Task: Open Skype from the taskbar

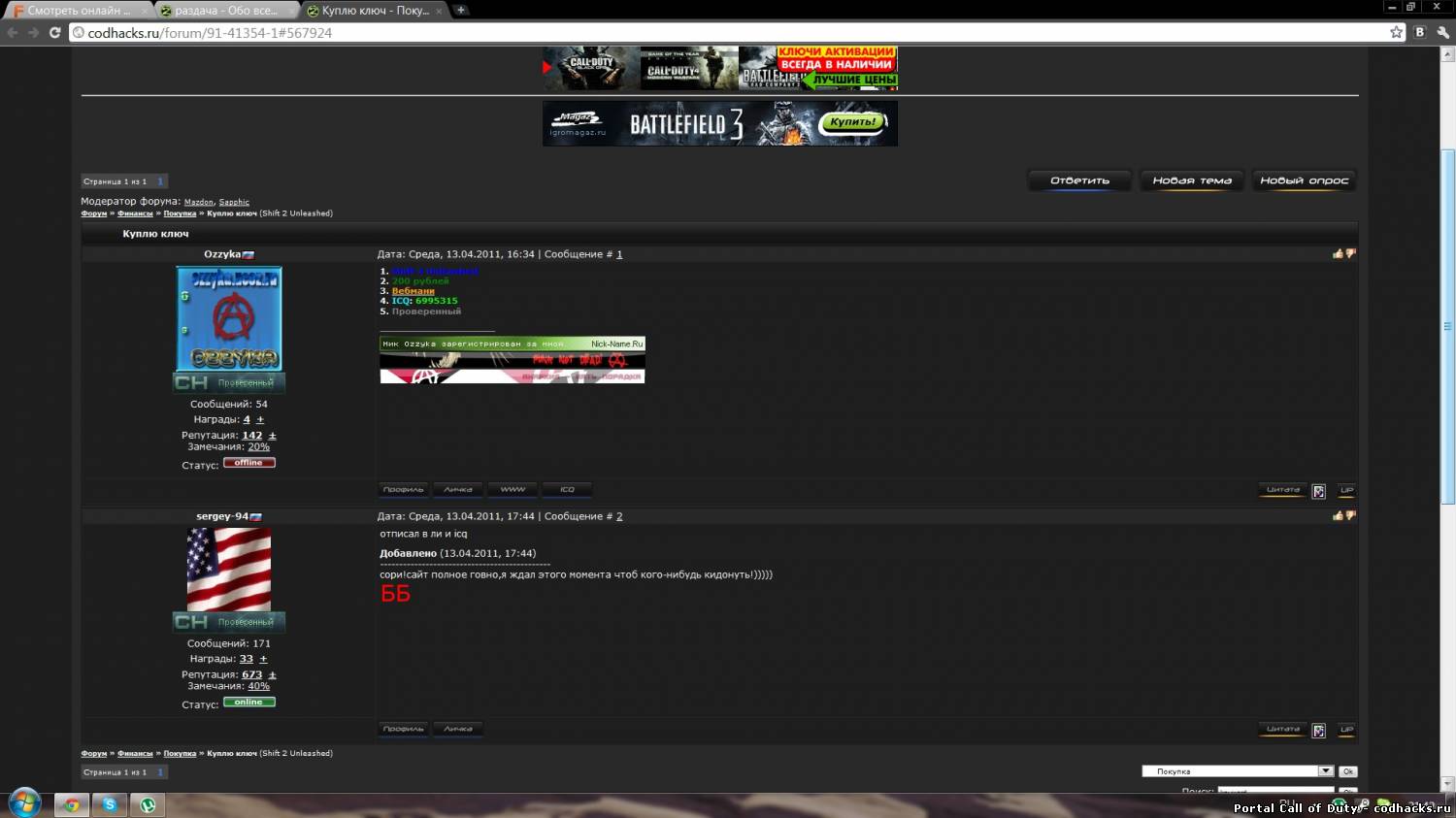Action: point(110,804)
